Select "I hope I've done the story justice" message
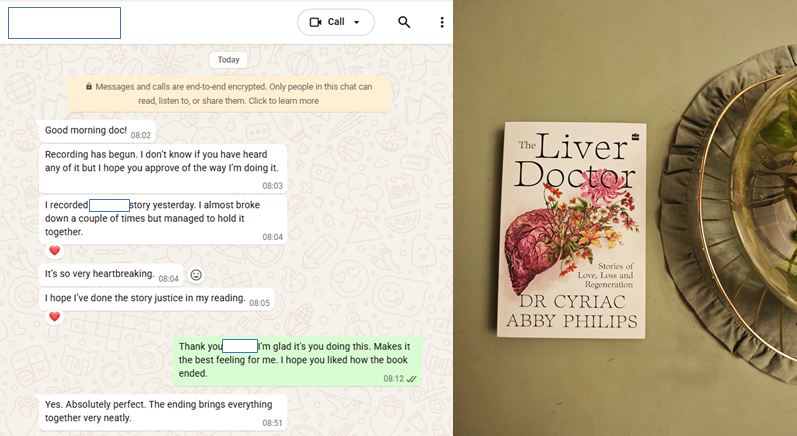Viewport: 797px width, 436px height. 157,299
